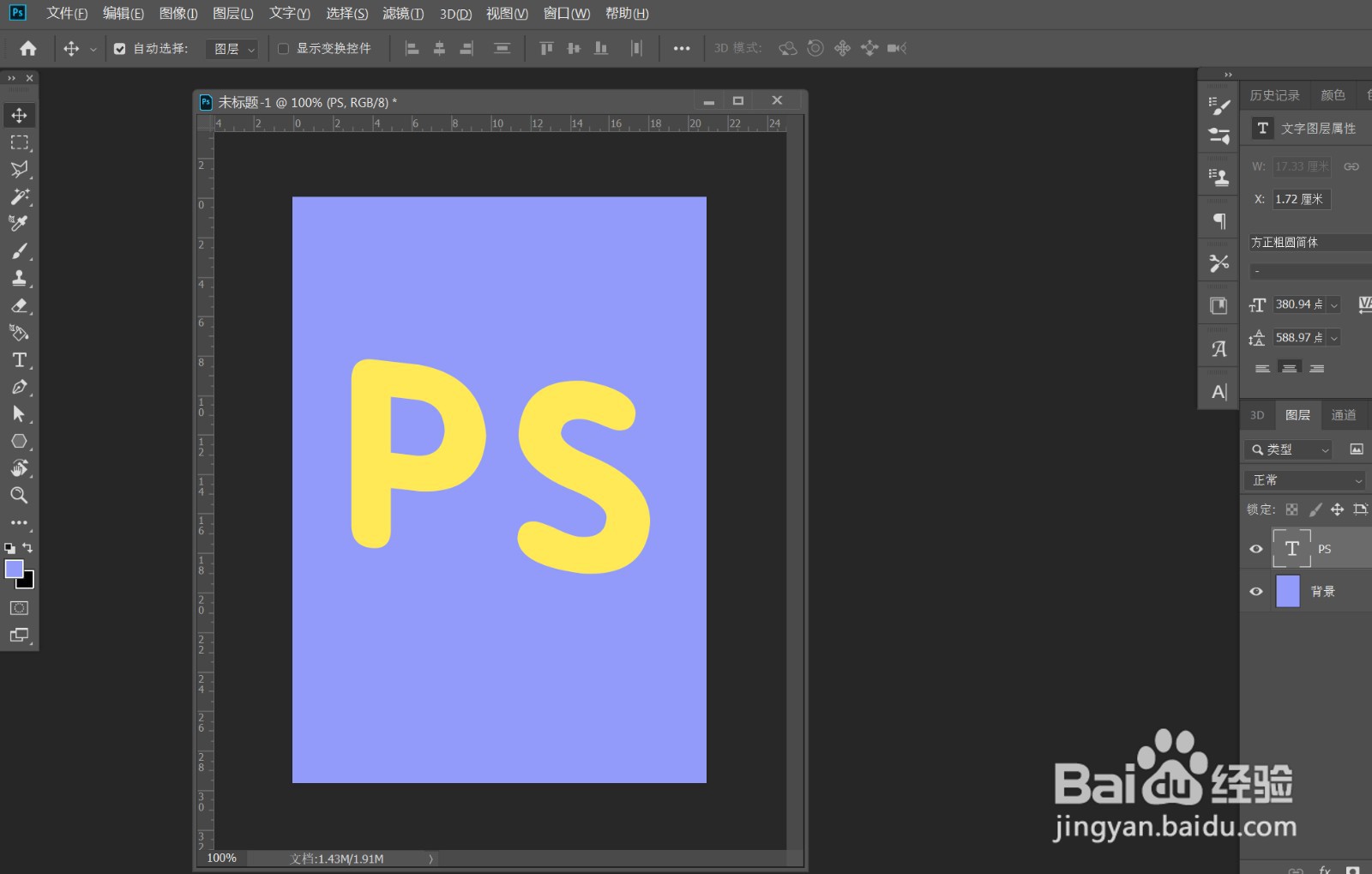Reset default foreground and background colors
This screenshot has height=874, width=1372.
click(x=9, y=547)
